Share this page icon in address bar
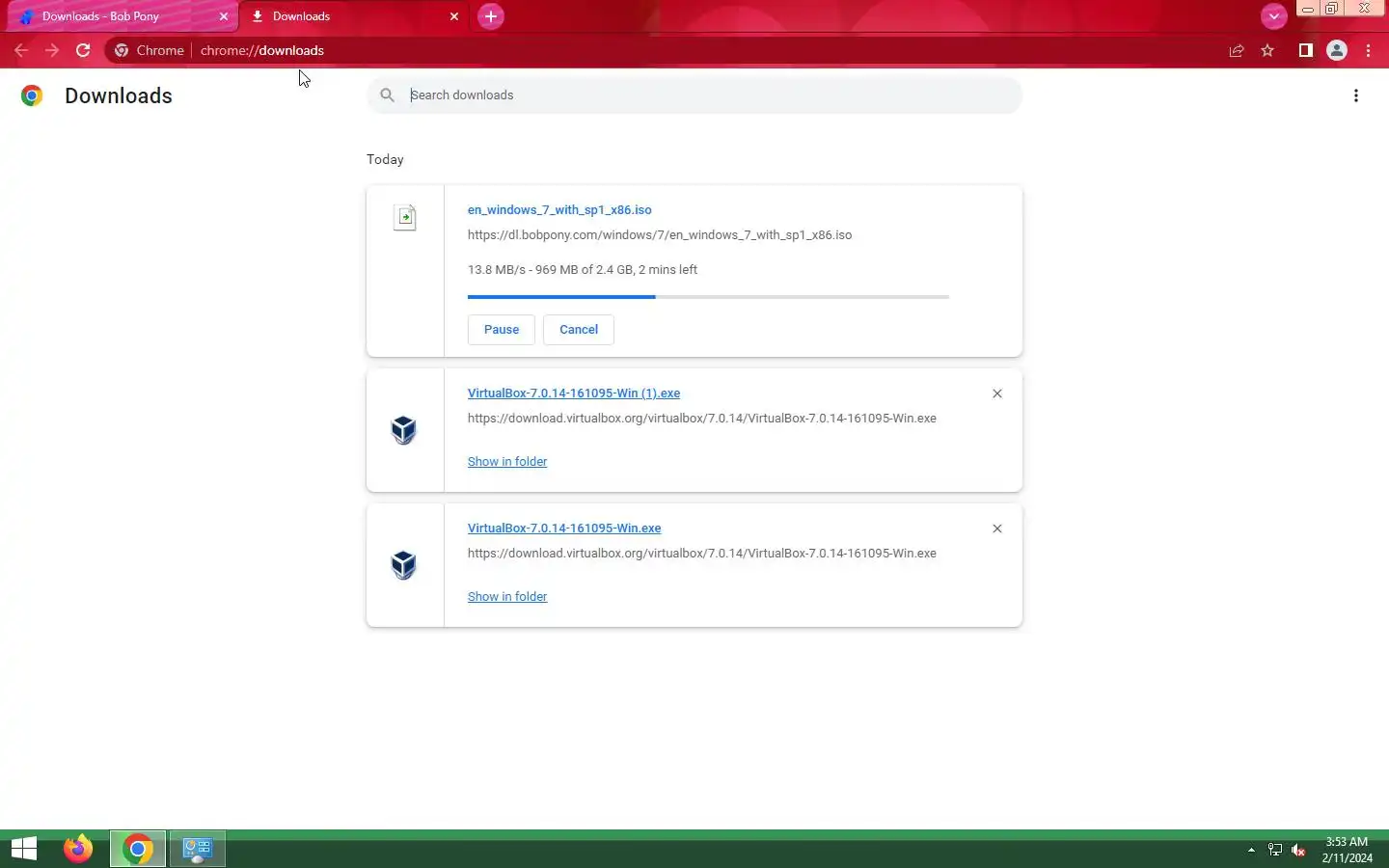This screenshot has height=868, width=1389. coord(1237,50)
